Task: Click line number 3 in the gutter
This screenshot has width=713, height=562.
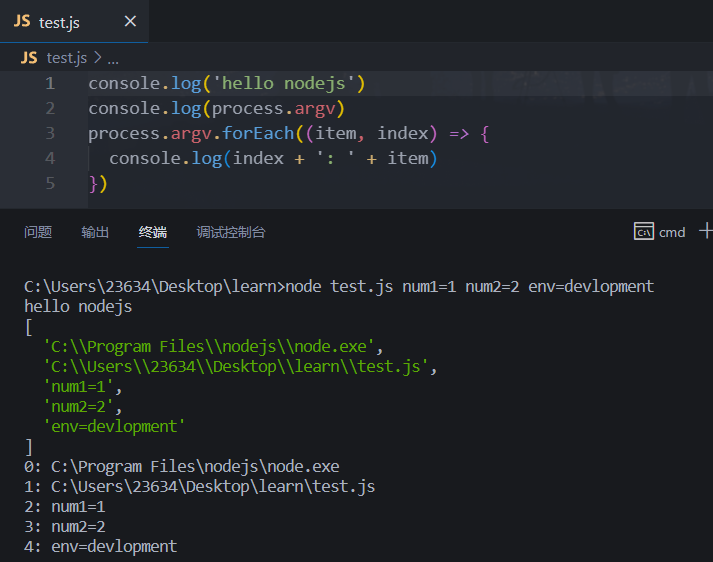Action: pyautogui.click(x=50, y=134)
